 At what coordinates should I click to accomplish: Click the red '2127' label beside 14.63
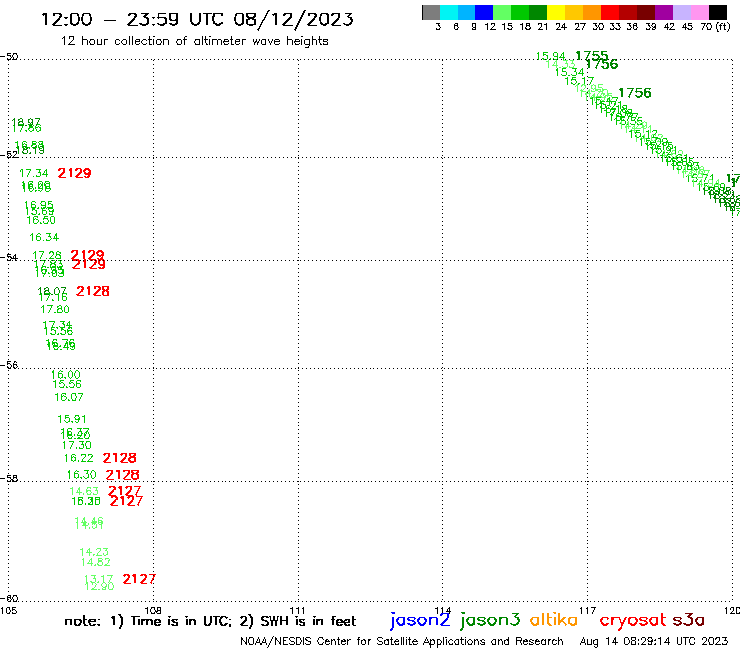pyautogui.click(x=125, y=490)
